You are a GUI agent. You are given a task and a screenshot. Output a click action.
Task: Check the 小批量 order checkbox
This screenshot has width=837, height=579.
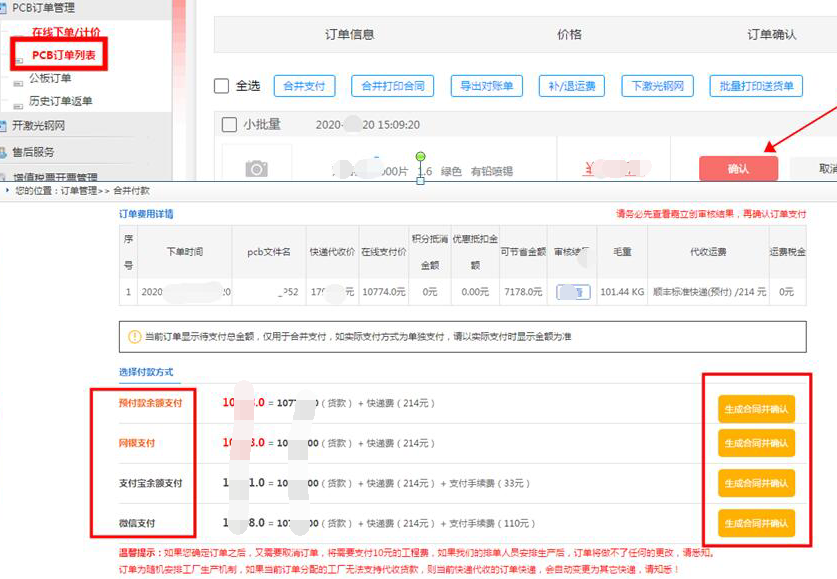pos(228,125)
